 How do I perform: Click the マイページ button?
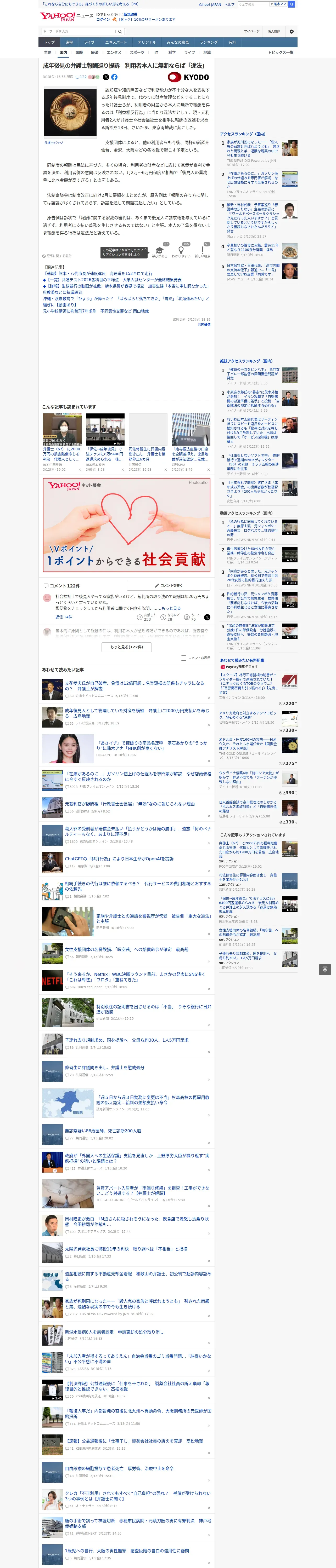[251, 32]
